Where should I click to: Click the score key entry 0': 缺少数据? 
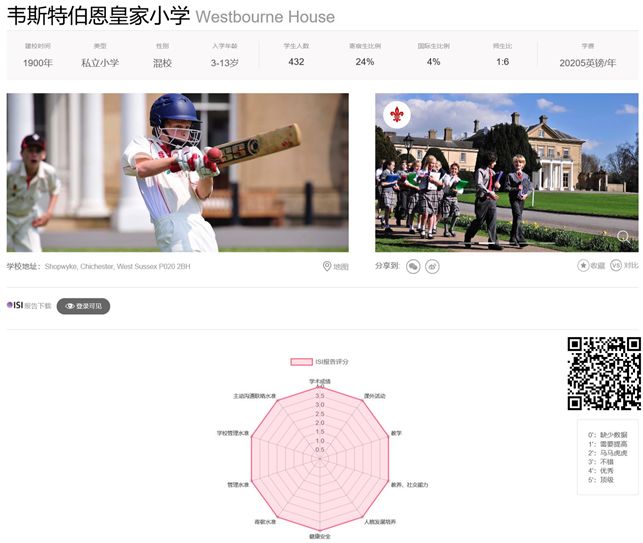(607, 435)
